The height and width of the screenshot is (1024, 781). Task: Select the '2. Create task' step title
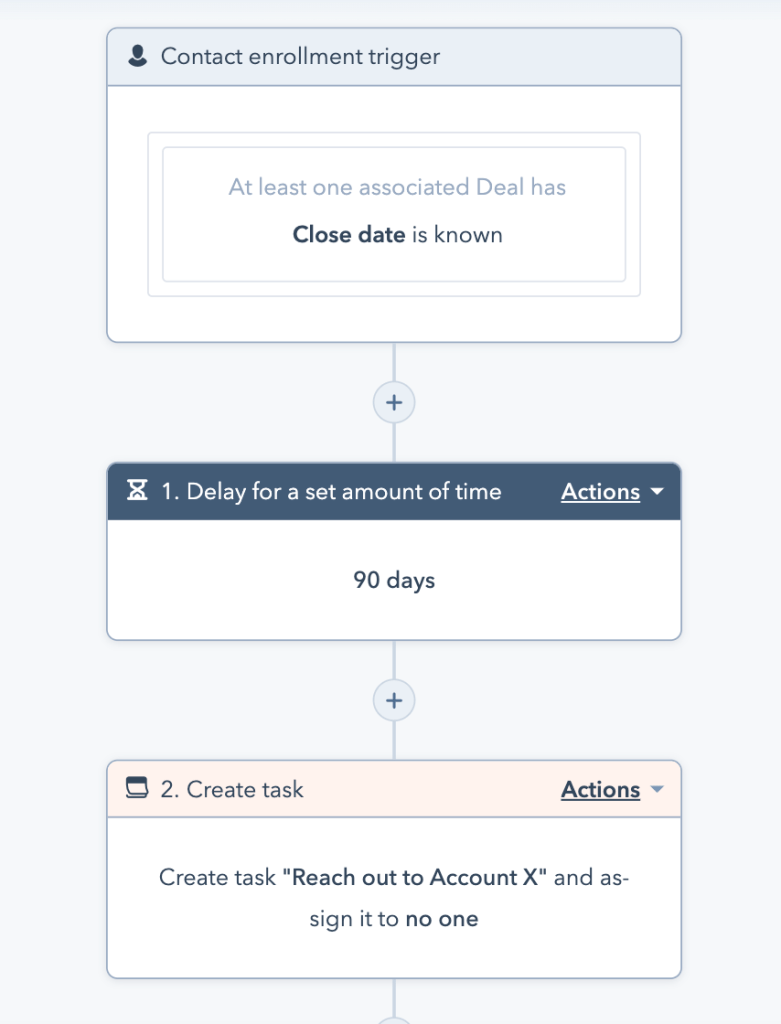point(232,789)
